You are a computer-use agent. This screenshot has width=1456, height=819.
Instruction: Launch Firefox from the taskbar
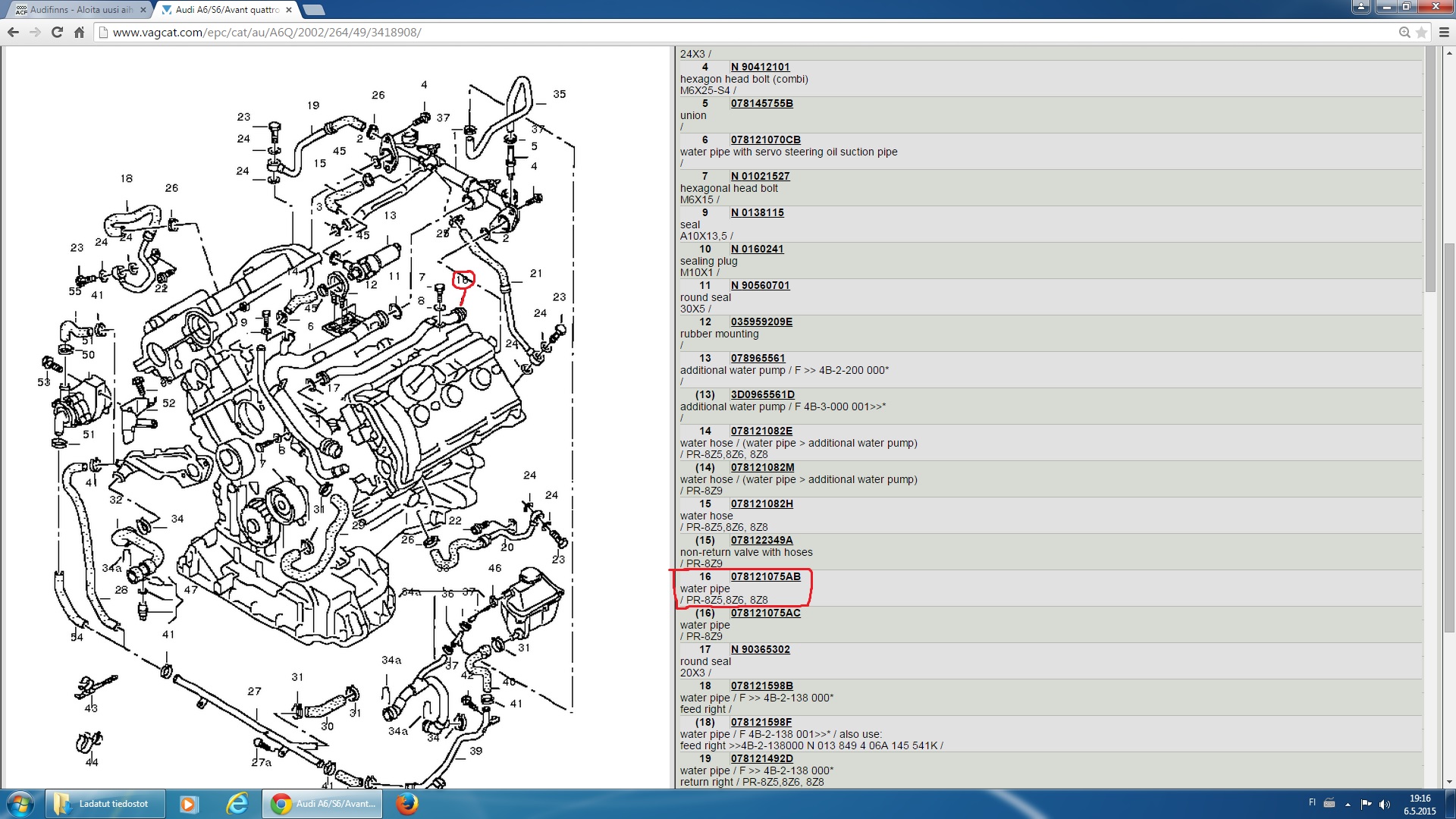(x=407, y=804)
